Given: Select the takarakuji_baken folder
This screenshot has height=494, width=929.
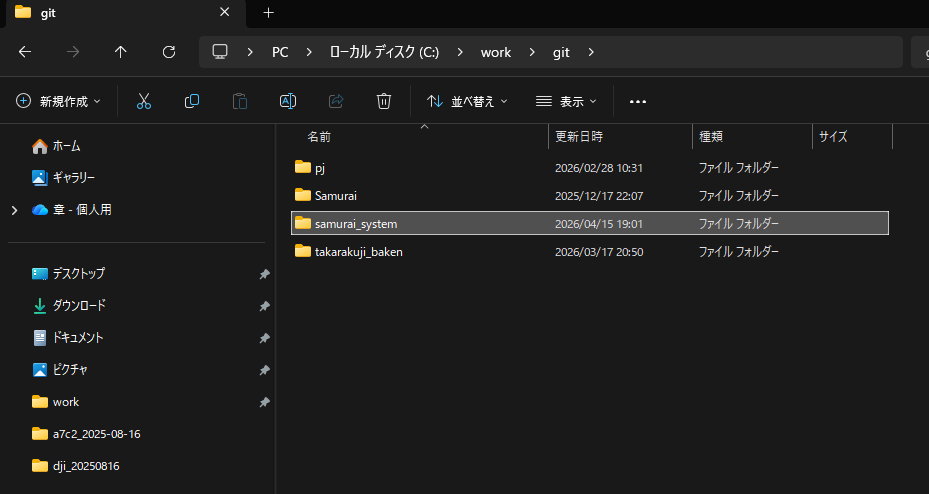Looking at the screenshot, I should click(x=358, y=252).
